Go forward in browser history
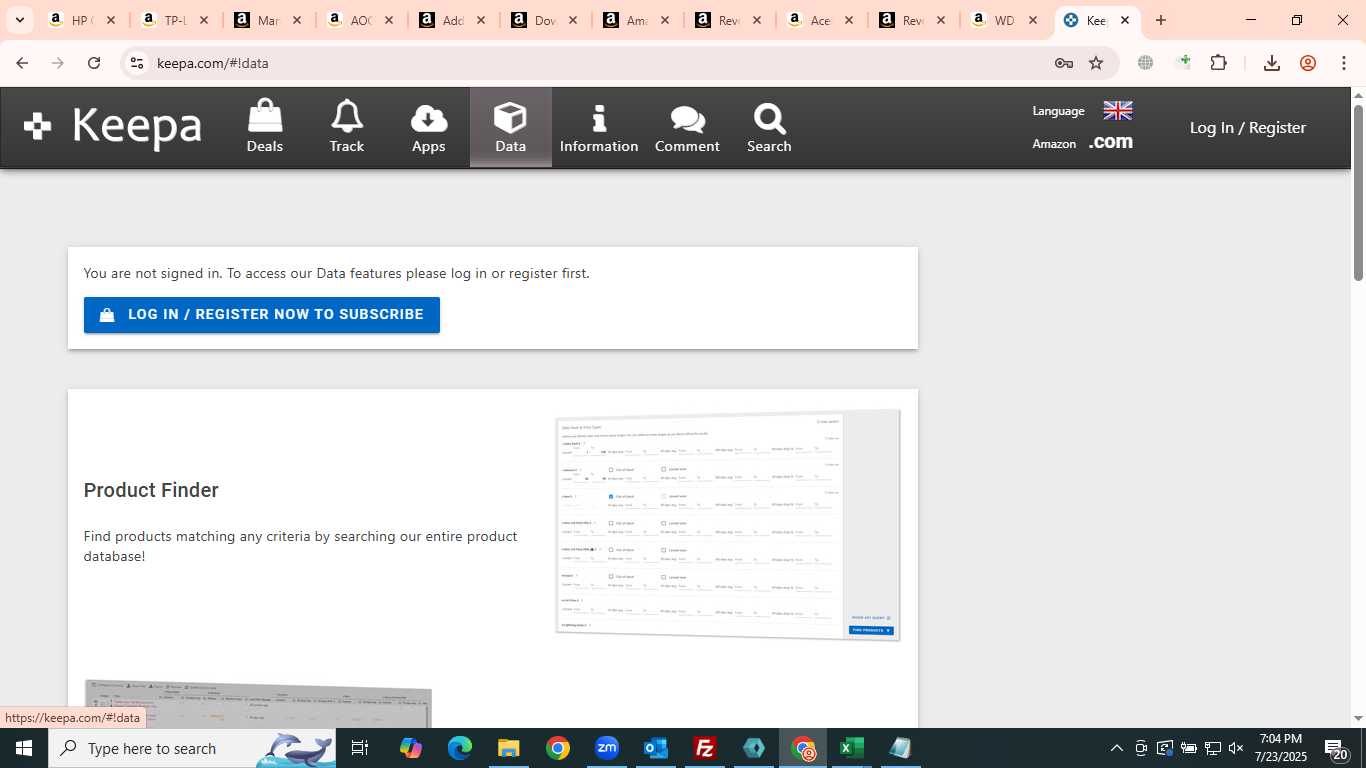Viewport: 1366px width, 768px height. click(58, 63)
